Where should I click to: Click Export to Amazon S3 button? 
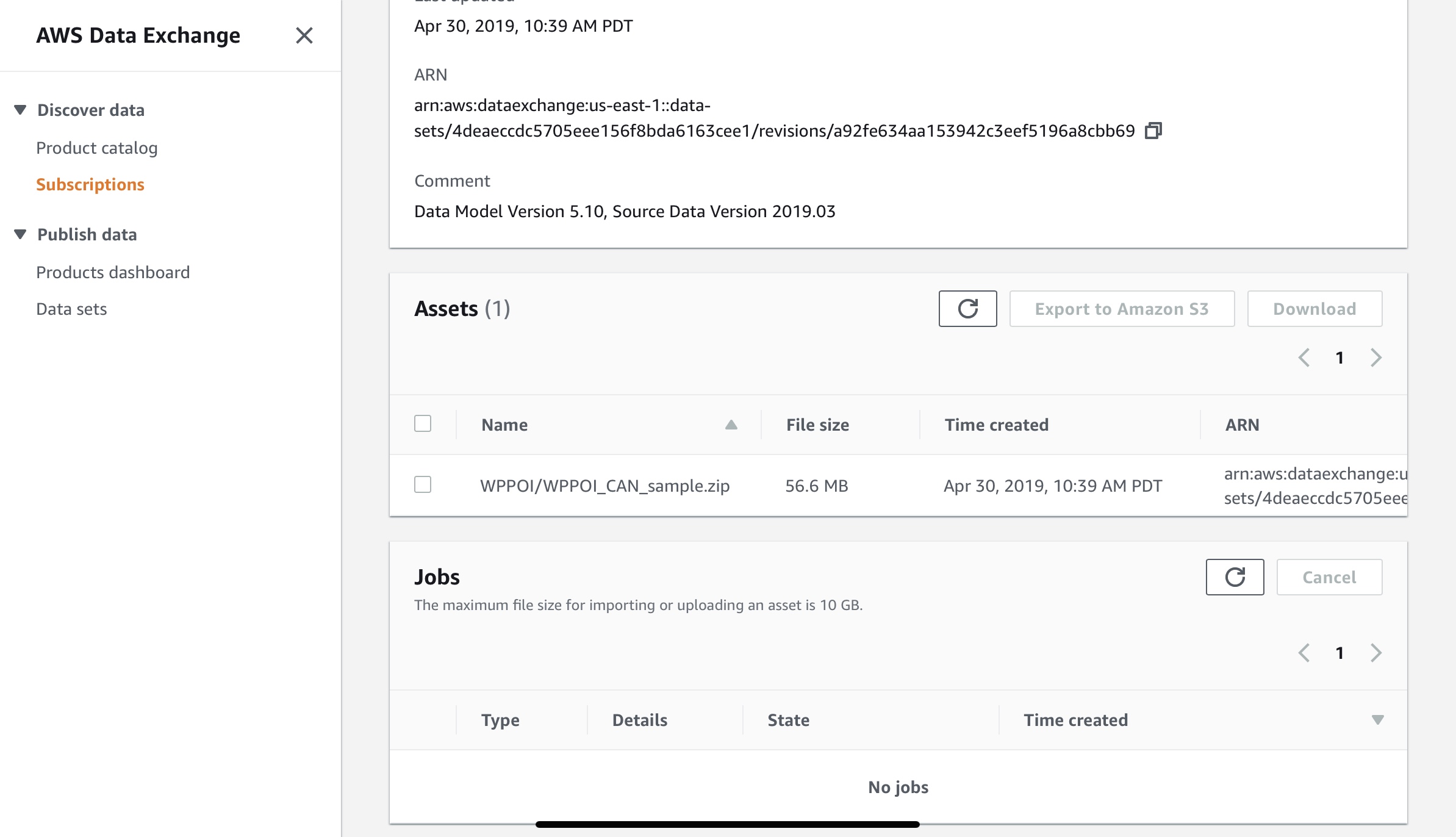pos(1122,309)
